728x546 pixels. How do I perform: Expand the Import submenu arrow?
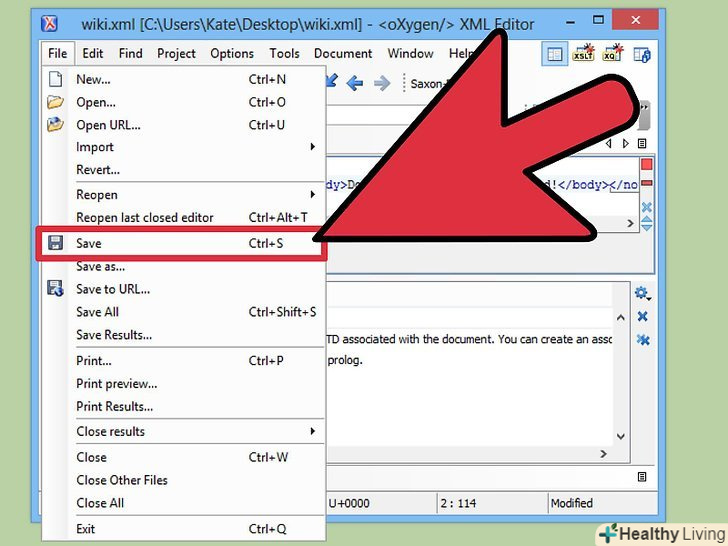(x=312, y=147)
